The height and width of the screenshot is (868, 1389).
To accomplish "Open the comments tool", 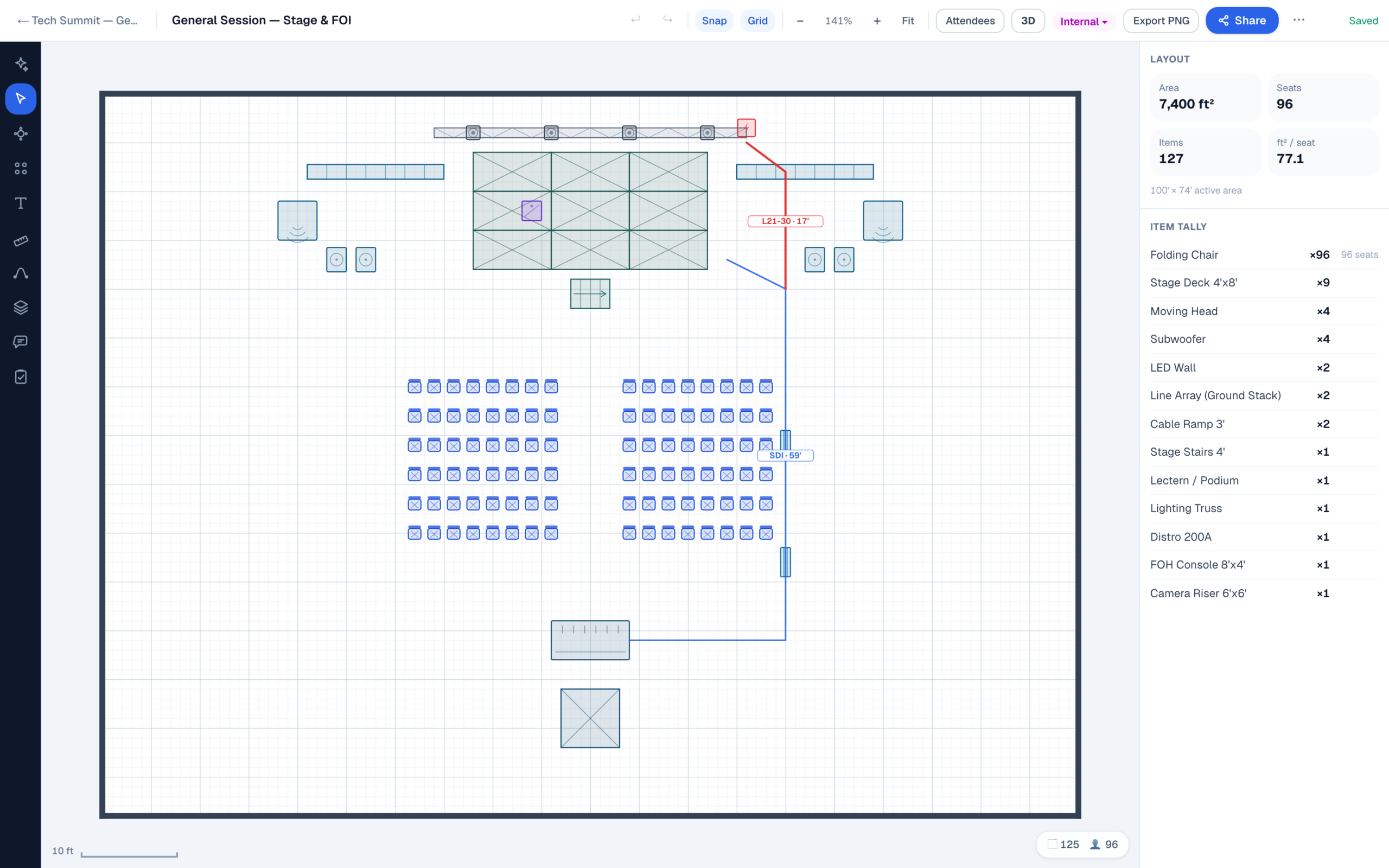I will pos(21,342).
